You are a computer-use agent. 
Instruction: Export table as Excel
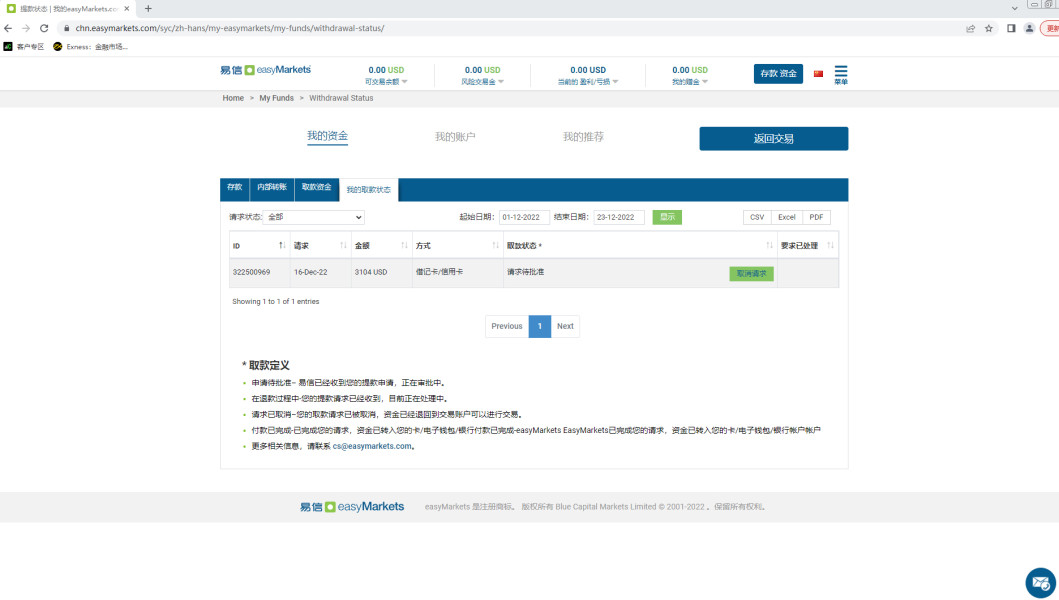pyautogui.click(x=787, y=217)
